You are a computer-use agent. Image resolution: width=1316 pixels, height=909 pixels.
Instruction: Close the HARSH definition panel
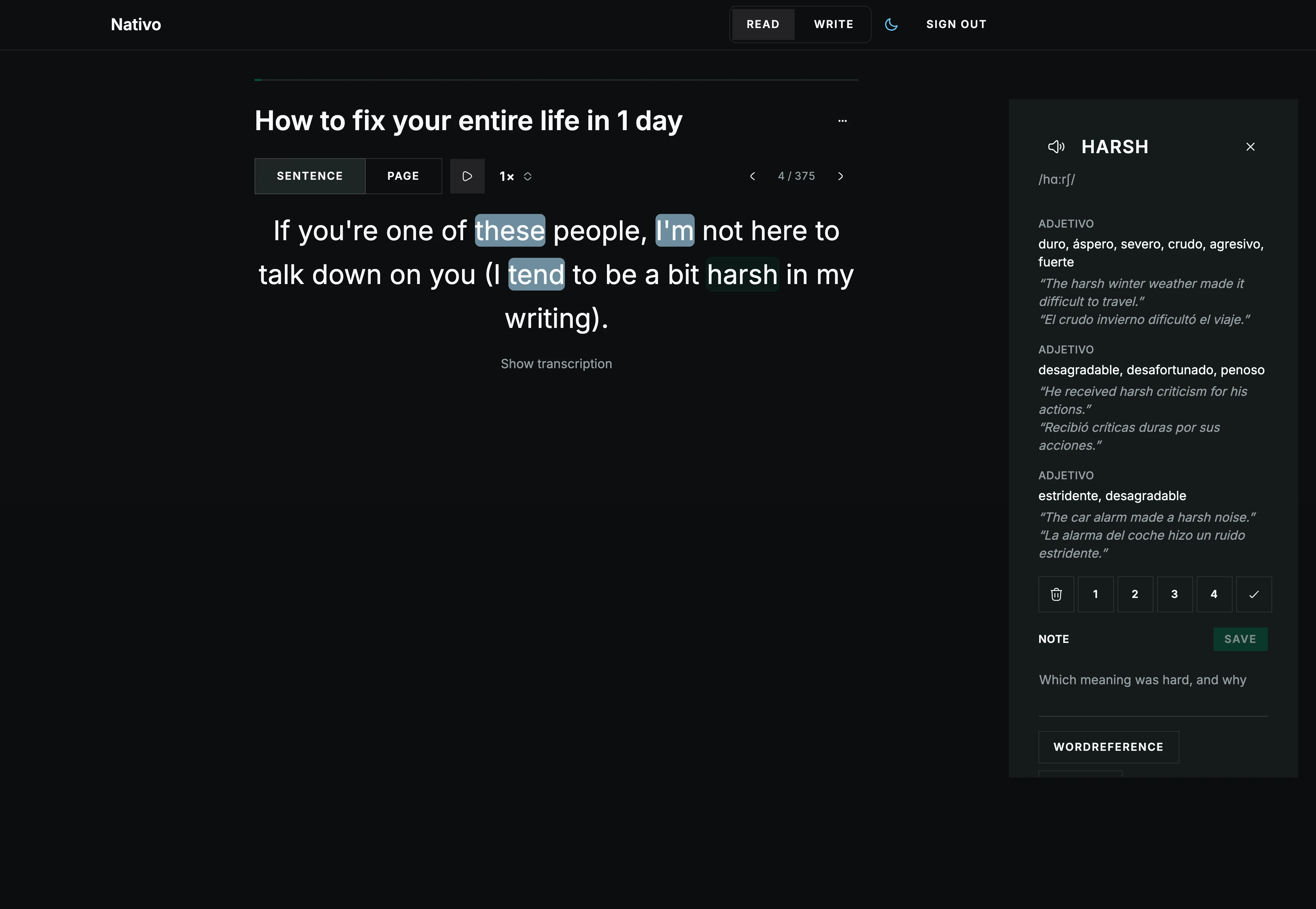point(1251,147)
